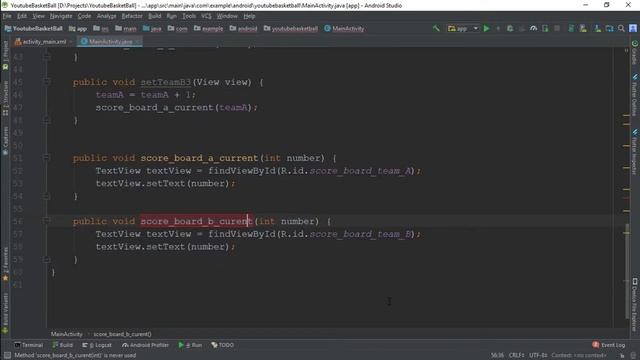640x360 pixels.
Task: Open the Code menu
Action: point(84,16)
